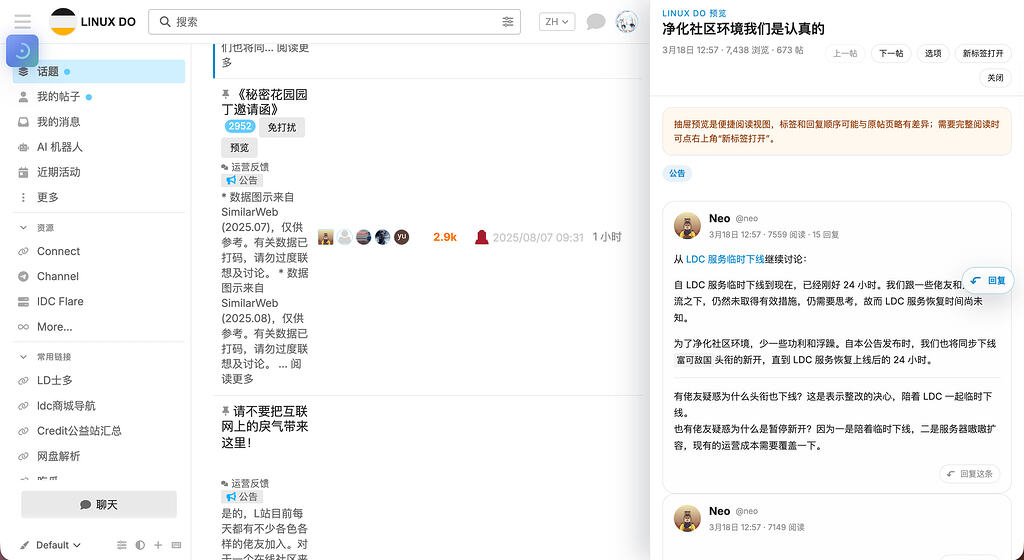Click Neo's avatar in second post
Image resolution: width=1024 pixels, height=560 pixels.
(x=687, y=518)
